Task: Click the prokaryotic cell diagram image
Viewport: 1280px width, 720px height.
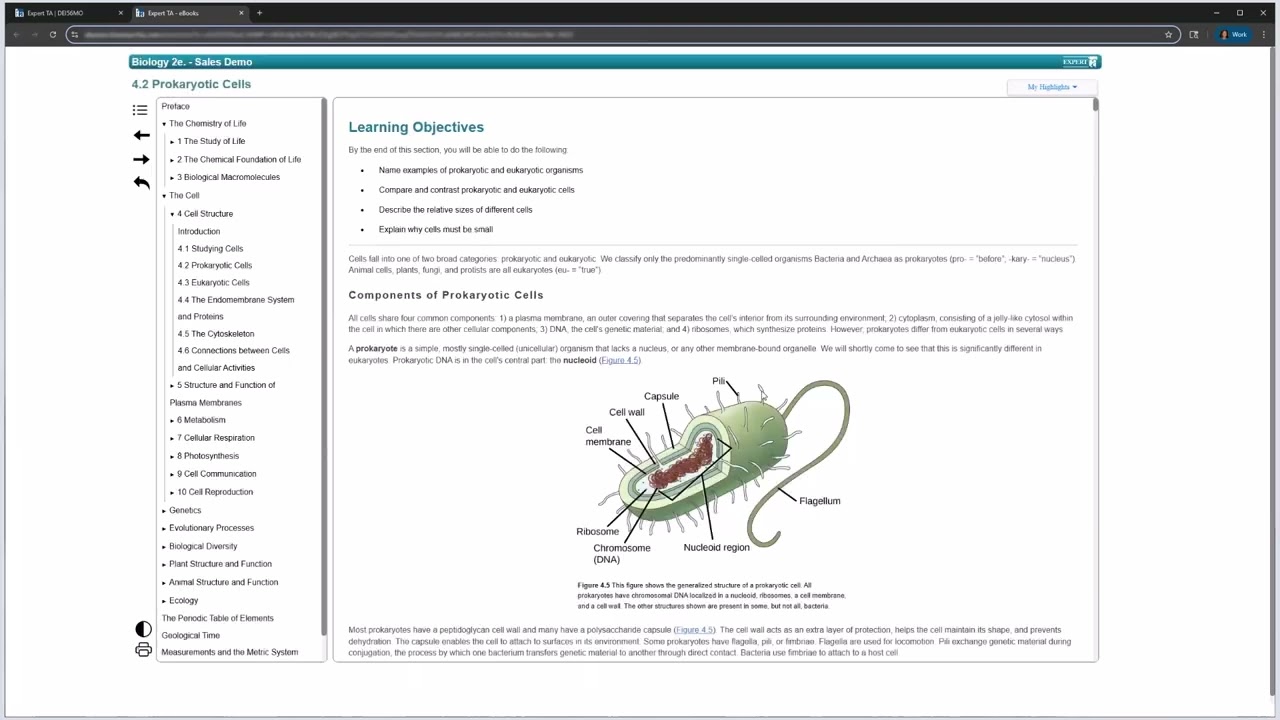Action: 713,472
